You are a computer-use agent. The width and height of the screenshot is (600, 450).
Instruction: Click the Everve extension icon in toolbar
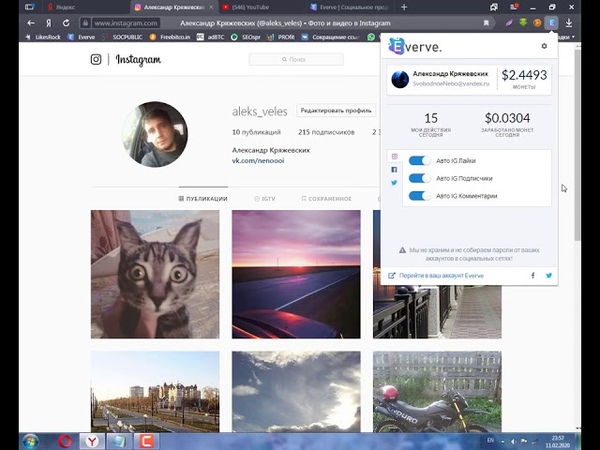coord(551,23)
